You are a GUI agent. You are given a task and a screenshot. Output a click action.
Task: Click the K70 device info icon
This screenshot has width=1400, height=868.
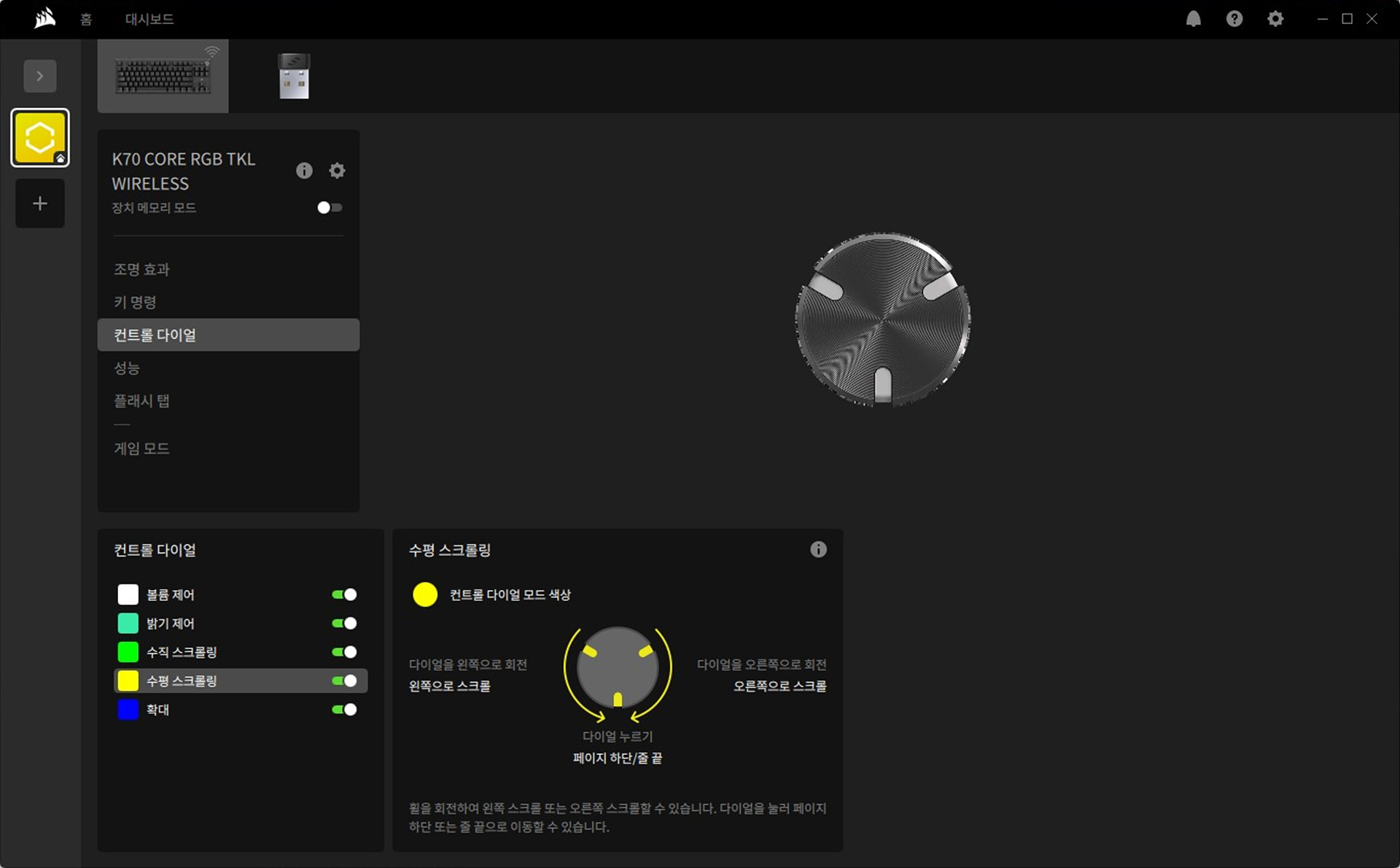304,171
